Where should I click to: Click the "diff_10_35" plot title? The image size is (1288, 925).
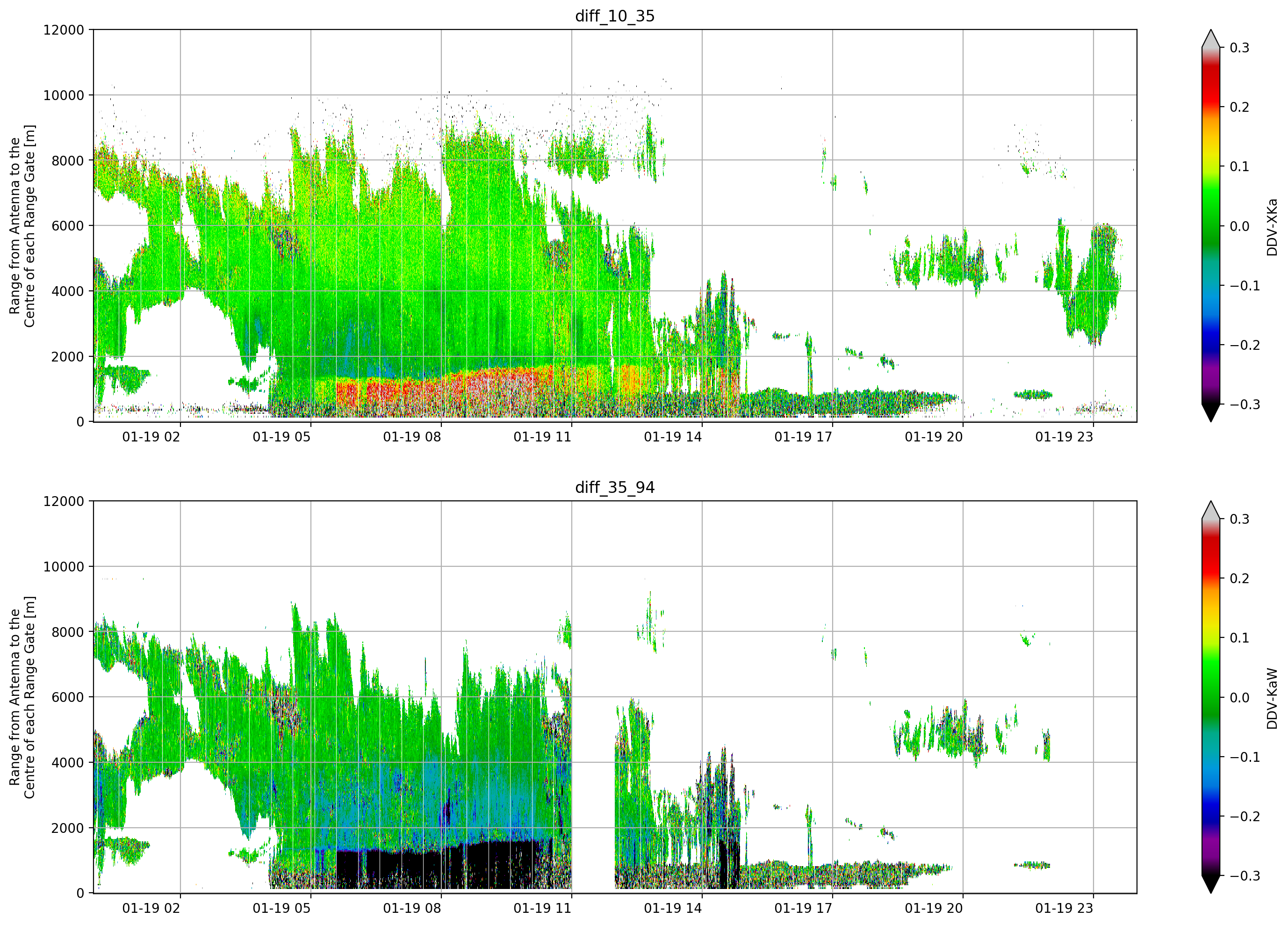coord(614,16)
